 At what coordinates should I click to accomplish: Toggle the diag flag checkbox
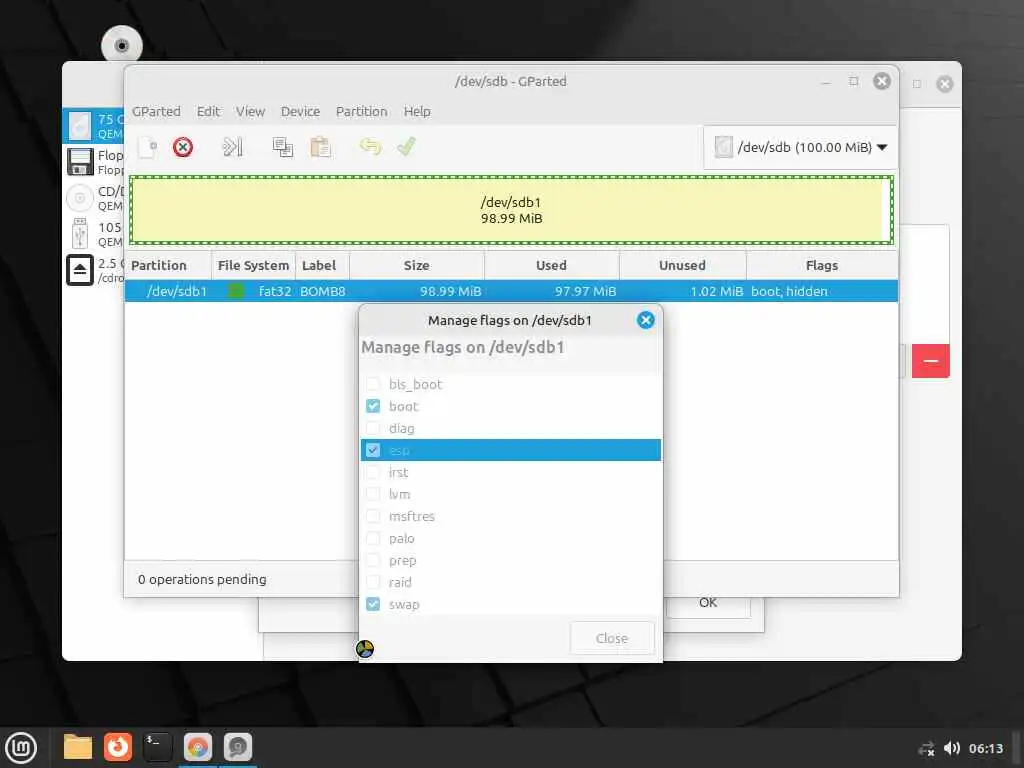click(x=373, y=428)
